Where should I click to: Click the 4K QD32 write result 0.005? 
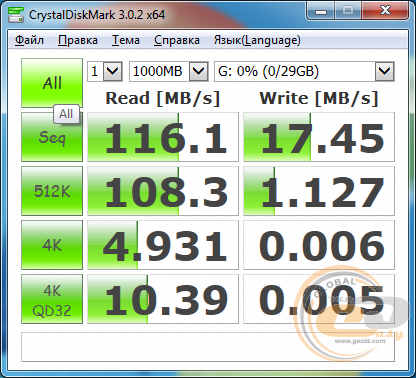point(319,299)
